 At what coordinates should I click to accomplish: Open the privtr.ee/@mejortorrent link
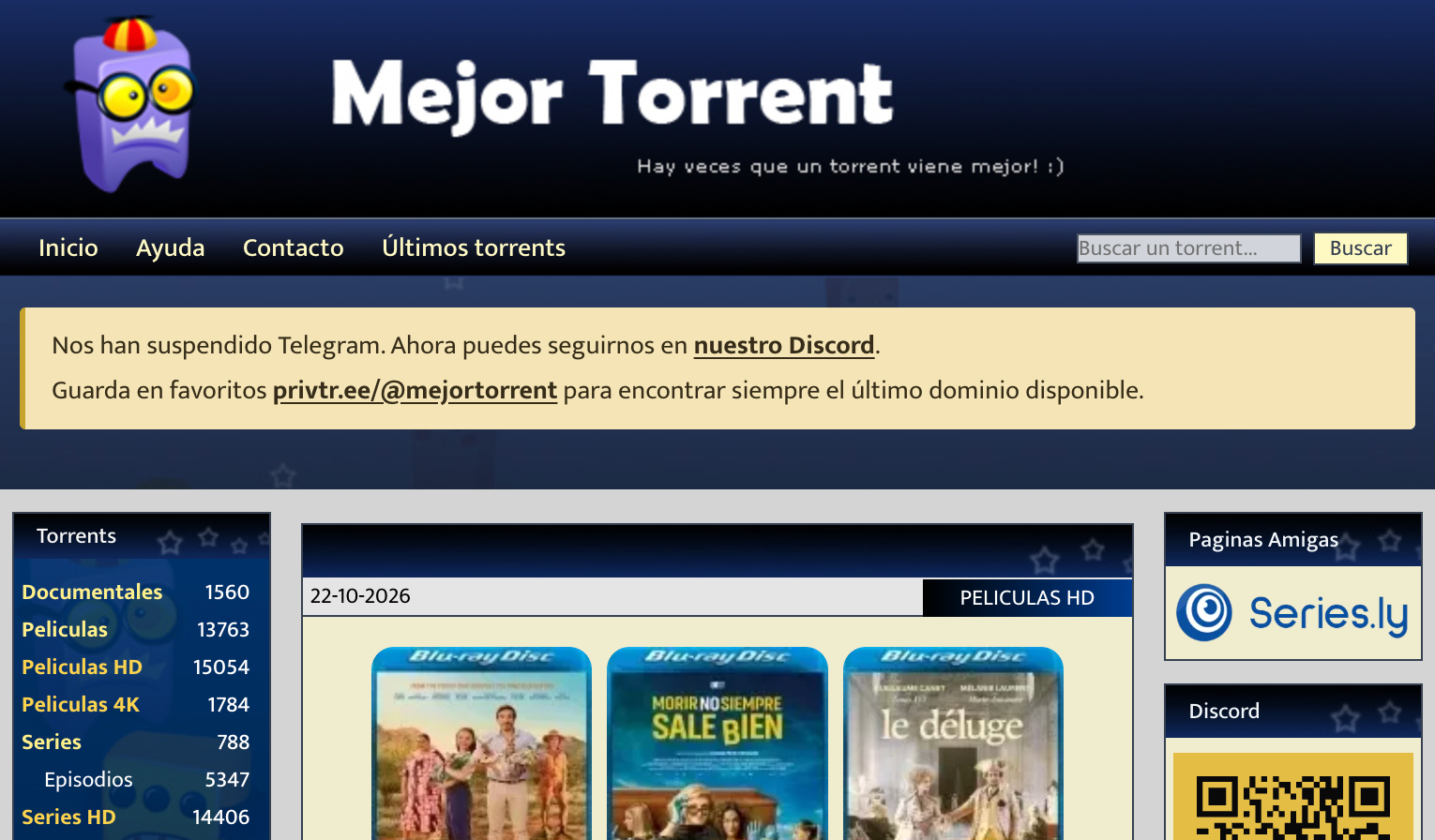[x=415, y=390]
